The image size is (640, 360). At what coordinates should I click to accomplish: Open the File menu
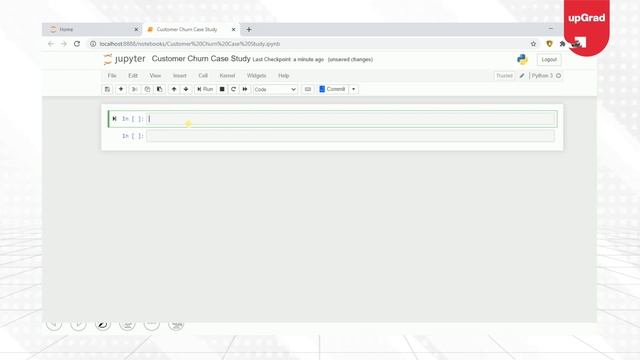point(112,76)
